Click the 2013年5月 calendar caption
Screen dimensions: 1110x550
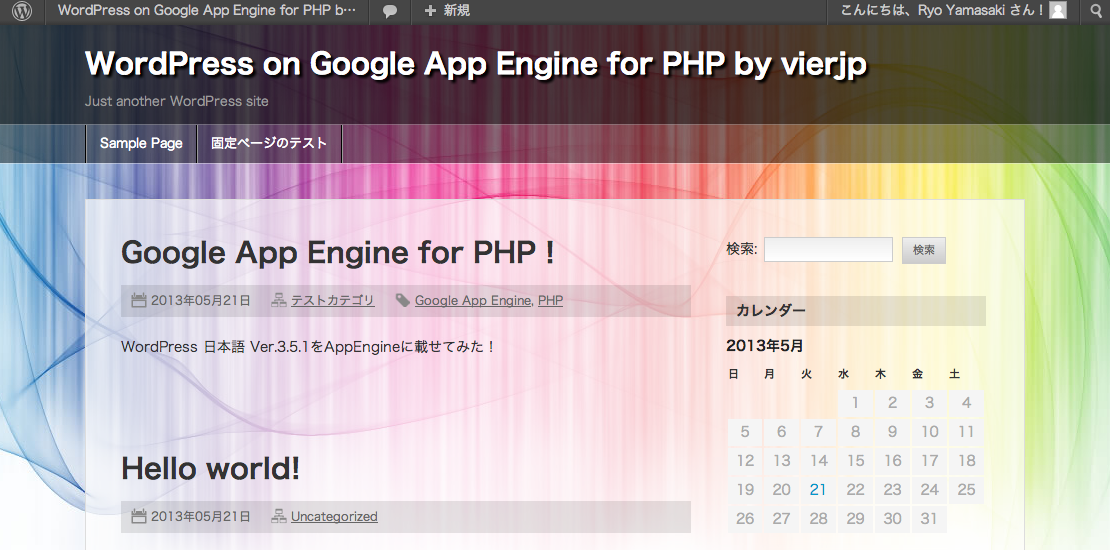point(765,346)
